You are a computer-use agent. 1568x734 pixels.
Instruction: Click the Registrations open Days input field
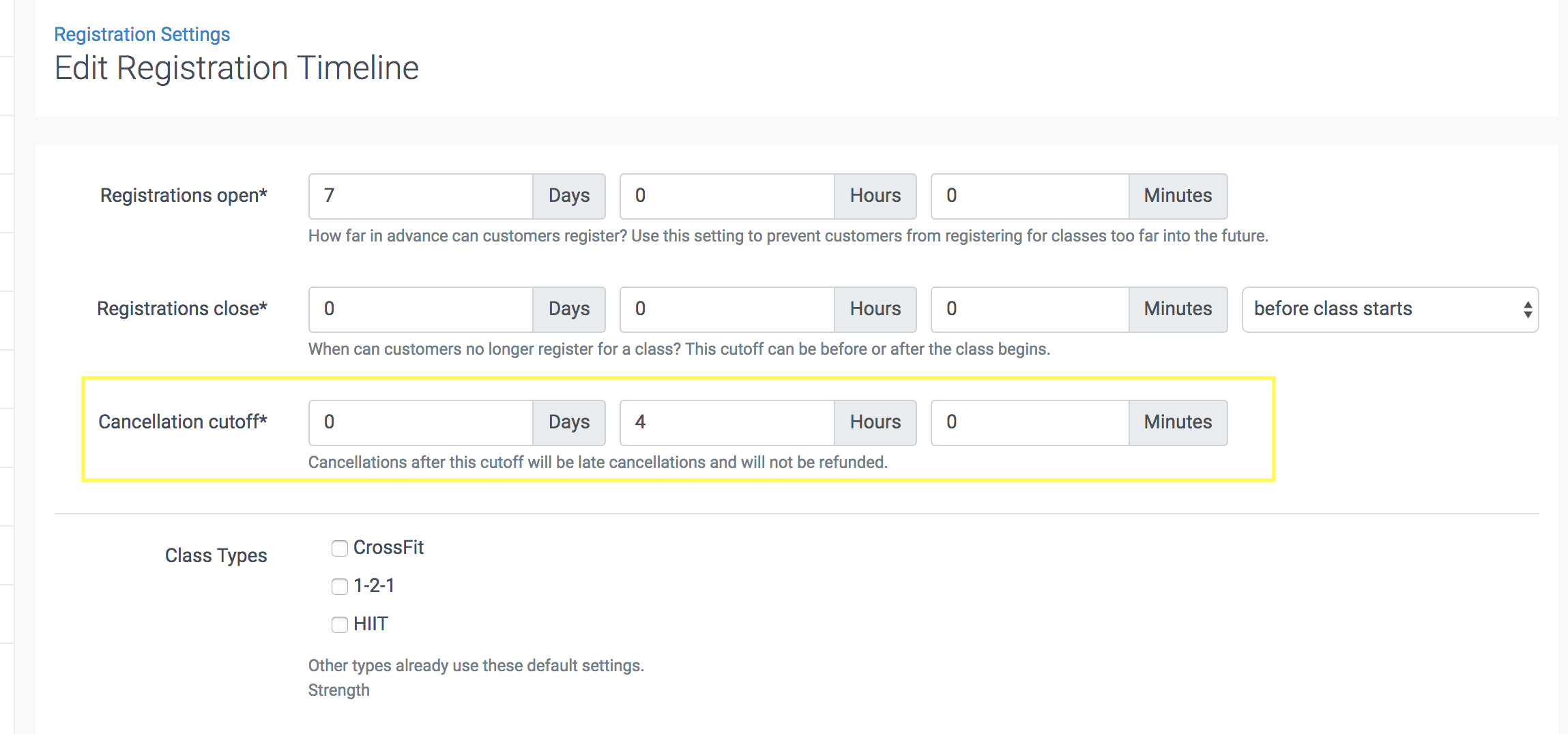point(420,196)
